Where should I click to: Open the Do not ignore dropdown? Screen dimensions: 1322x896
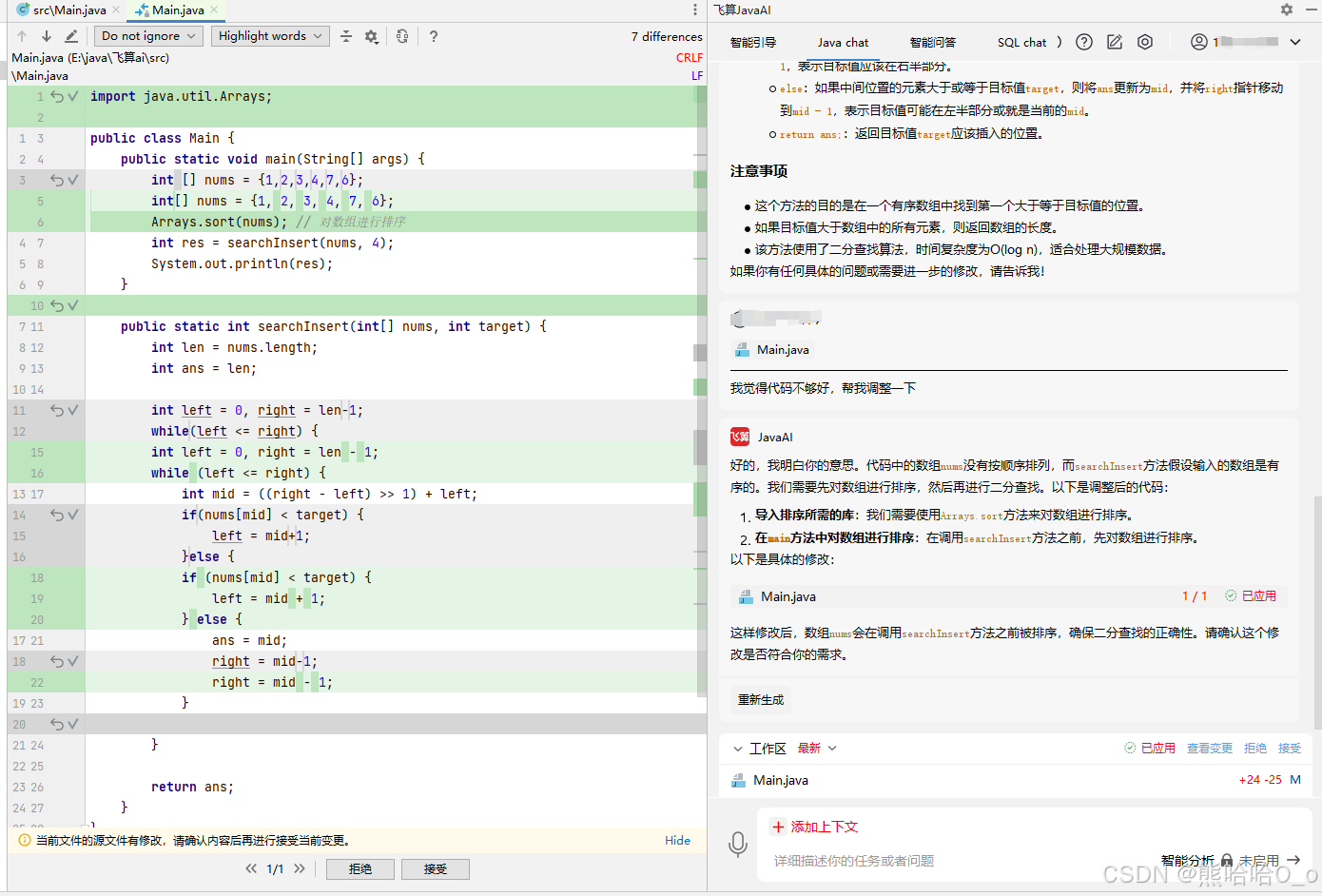pyautogui.click(x=148, y=36)
